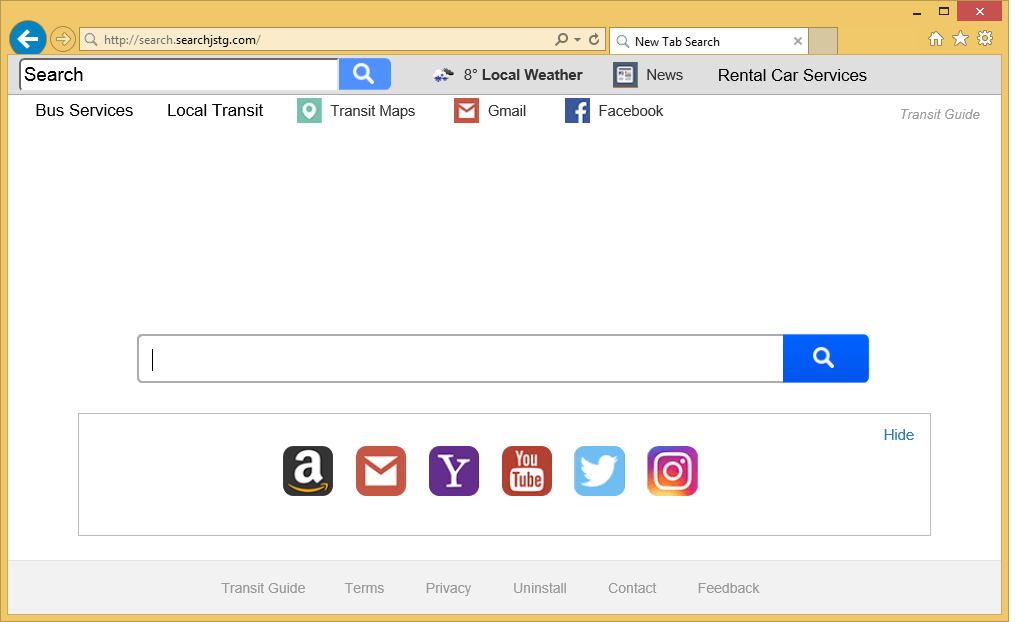The height and width of the screenshot is (622, 1016).
Task: Open the YouTube shortcut icon
Action: [x=527, y=471]
